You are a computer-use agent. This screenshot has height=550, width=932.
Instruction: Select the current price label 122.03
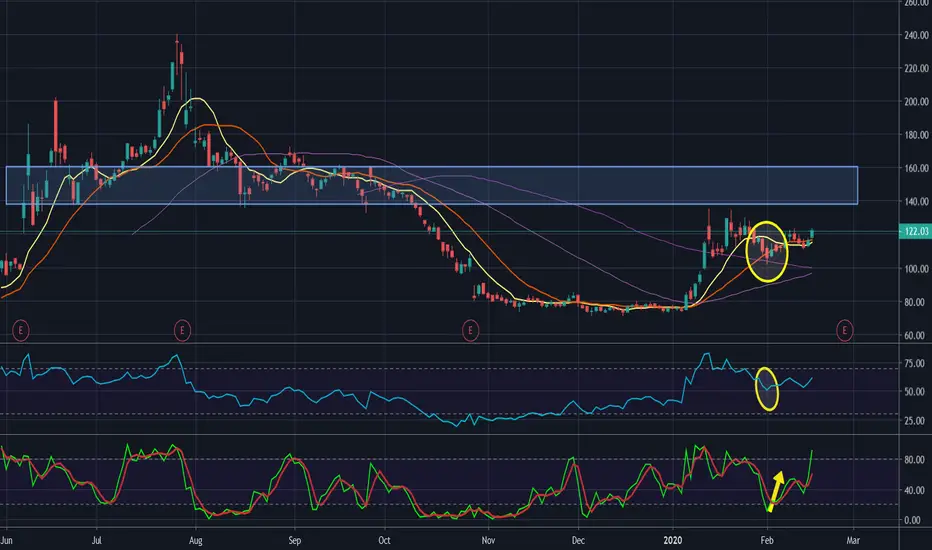tap(916, 231)
